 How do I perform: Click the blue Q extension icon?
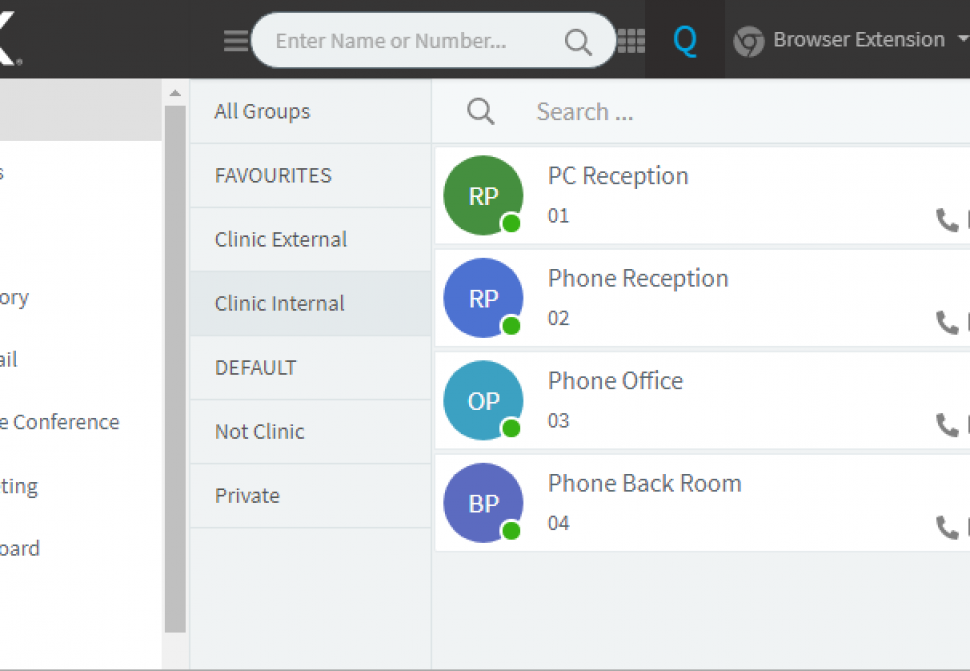(x=685, y=40)
